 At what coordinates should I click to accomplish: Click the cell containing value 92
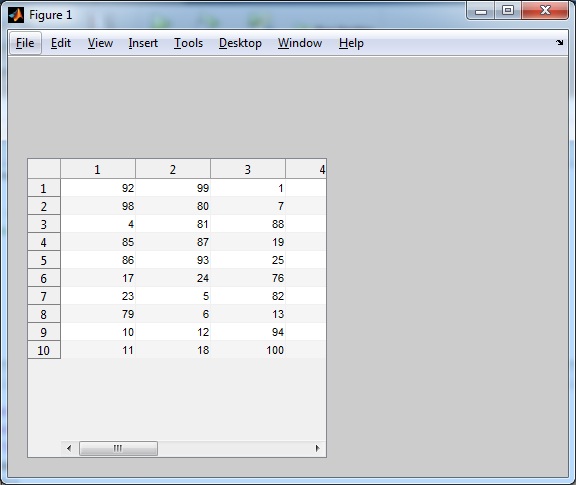[x=98, y=188]
